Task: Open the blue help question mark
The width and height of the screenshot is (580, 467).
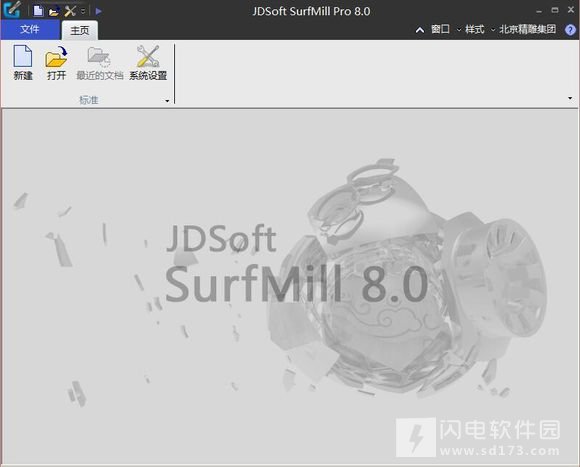Action: tap(570, 30)
